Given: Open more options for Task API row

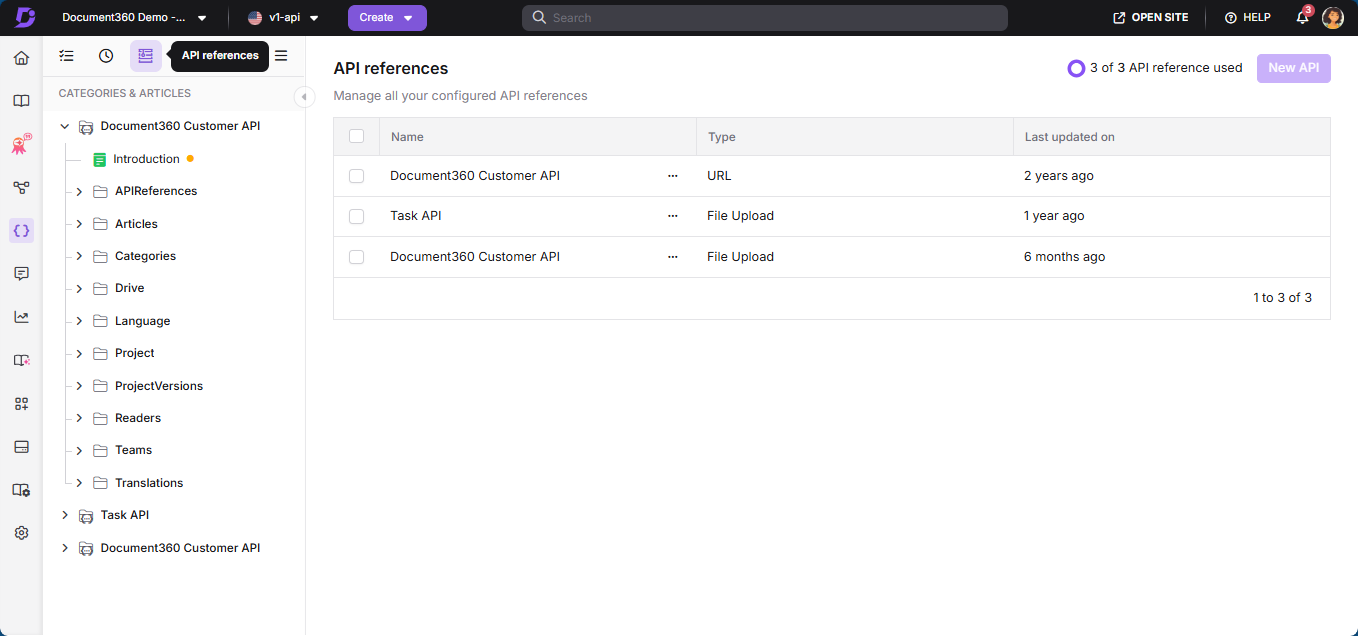Looking at the screenshot, I should tap(672, 216).
